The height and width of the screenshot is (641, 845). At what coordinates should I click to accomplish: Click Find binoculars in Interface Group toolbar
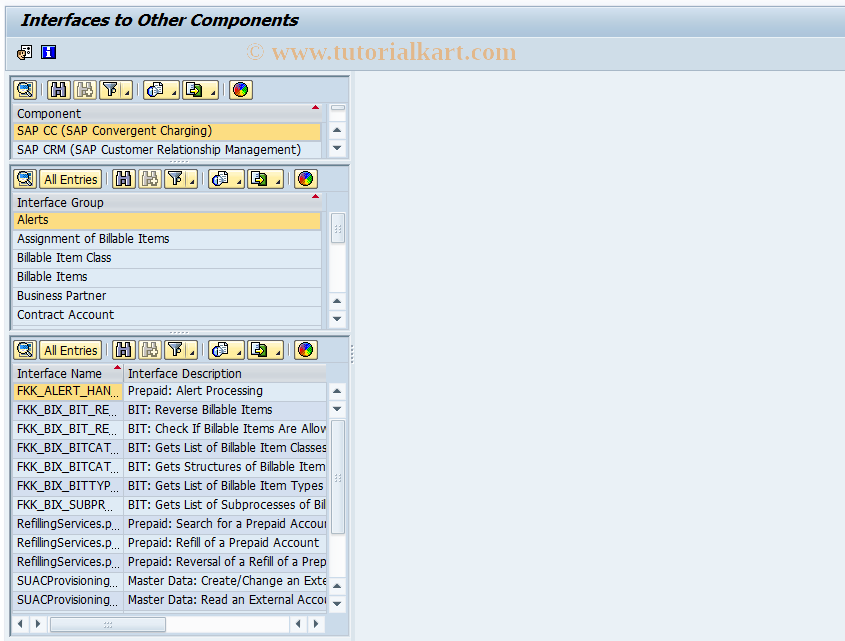pos(123,179)
